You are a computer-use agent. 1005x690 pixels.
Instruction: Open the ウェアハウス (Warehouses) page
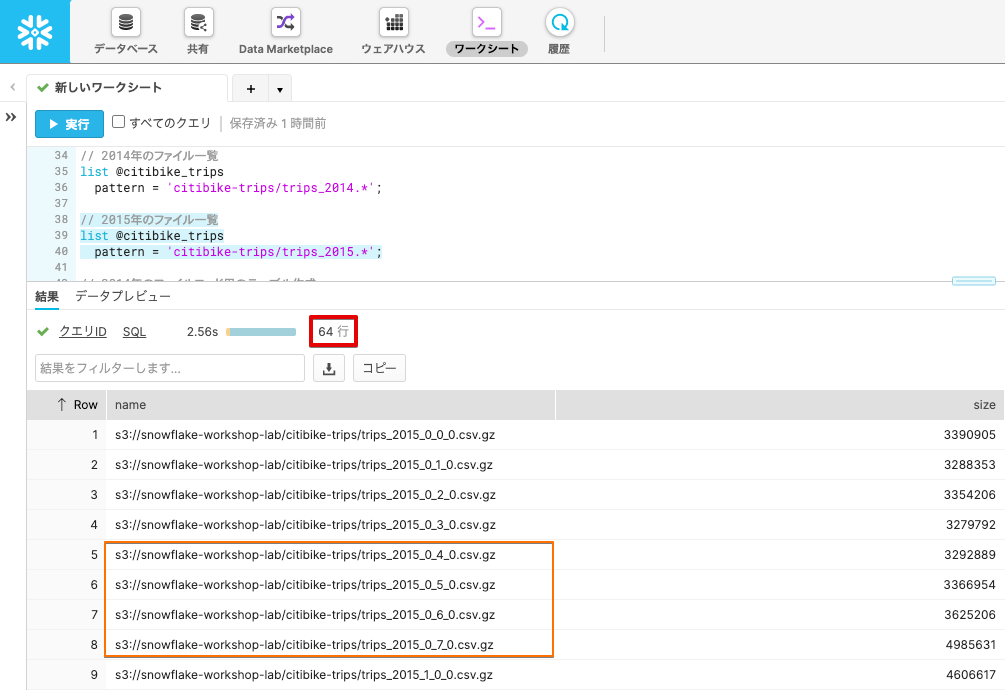pos(393,23)
